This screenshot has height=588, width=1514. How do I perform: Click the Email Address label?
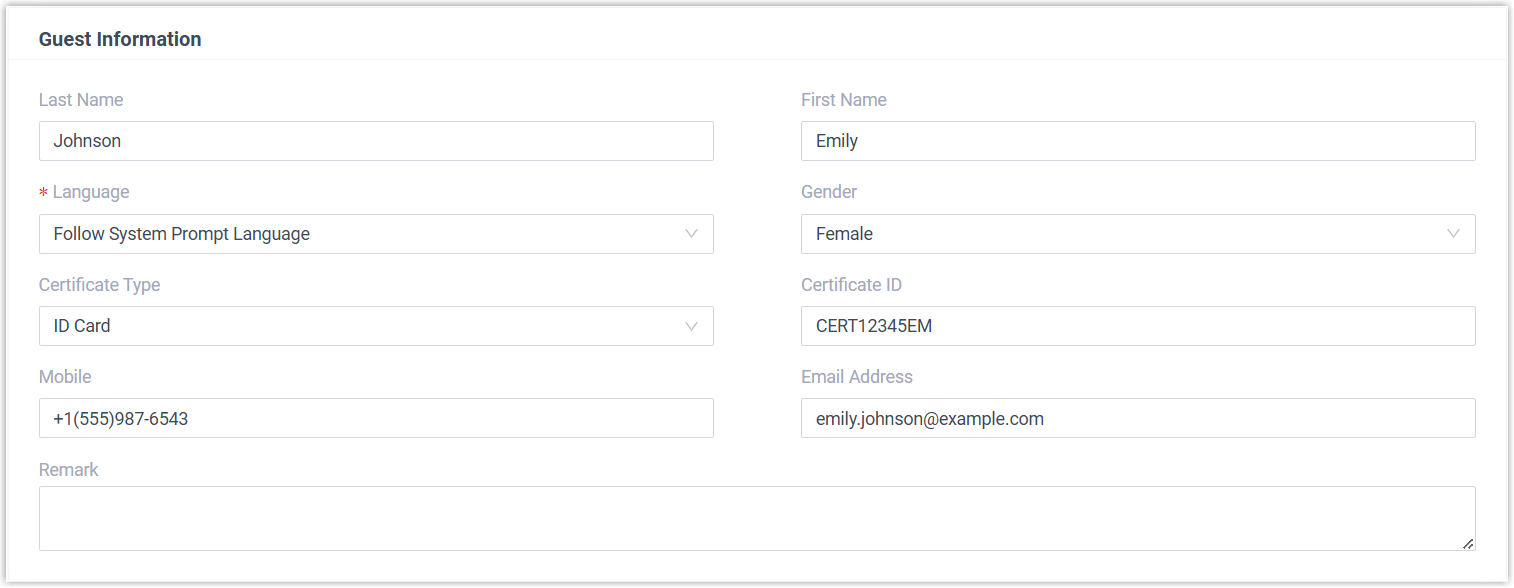[x=857, y=377]
